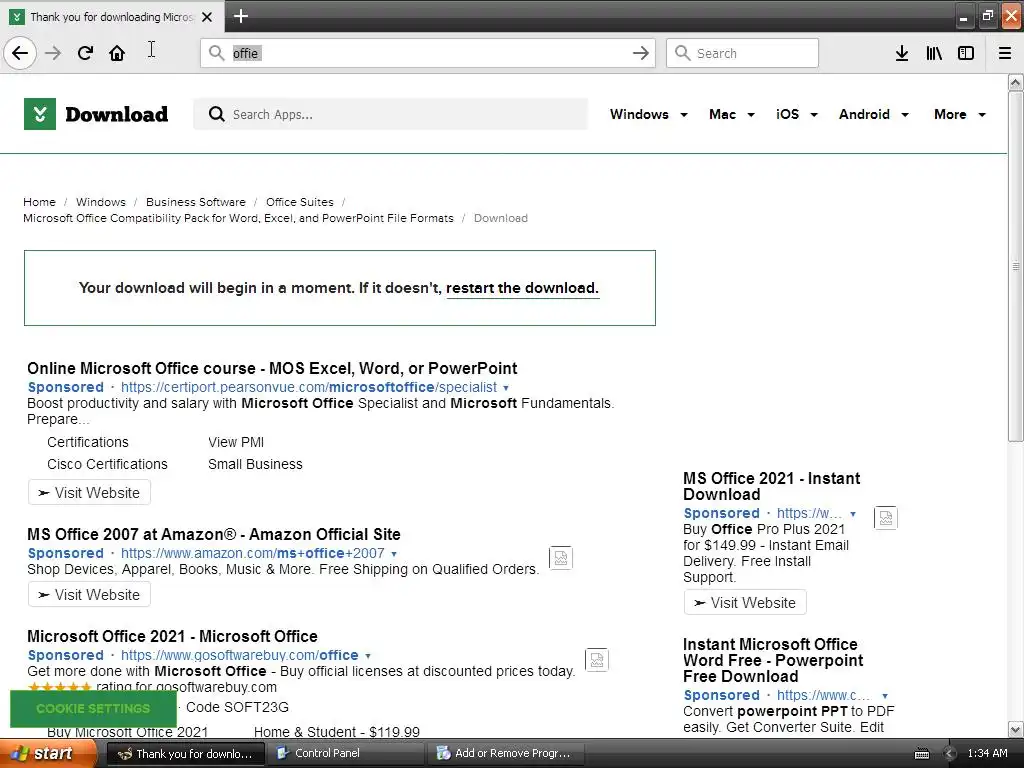1024x768 pixels.
Task: Expand hidden system tray icons arrow
Action: pyautogui.click(x=950, y=754)
